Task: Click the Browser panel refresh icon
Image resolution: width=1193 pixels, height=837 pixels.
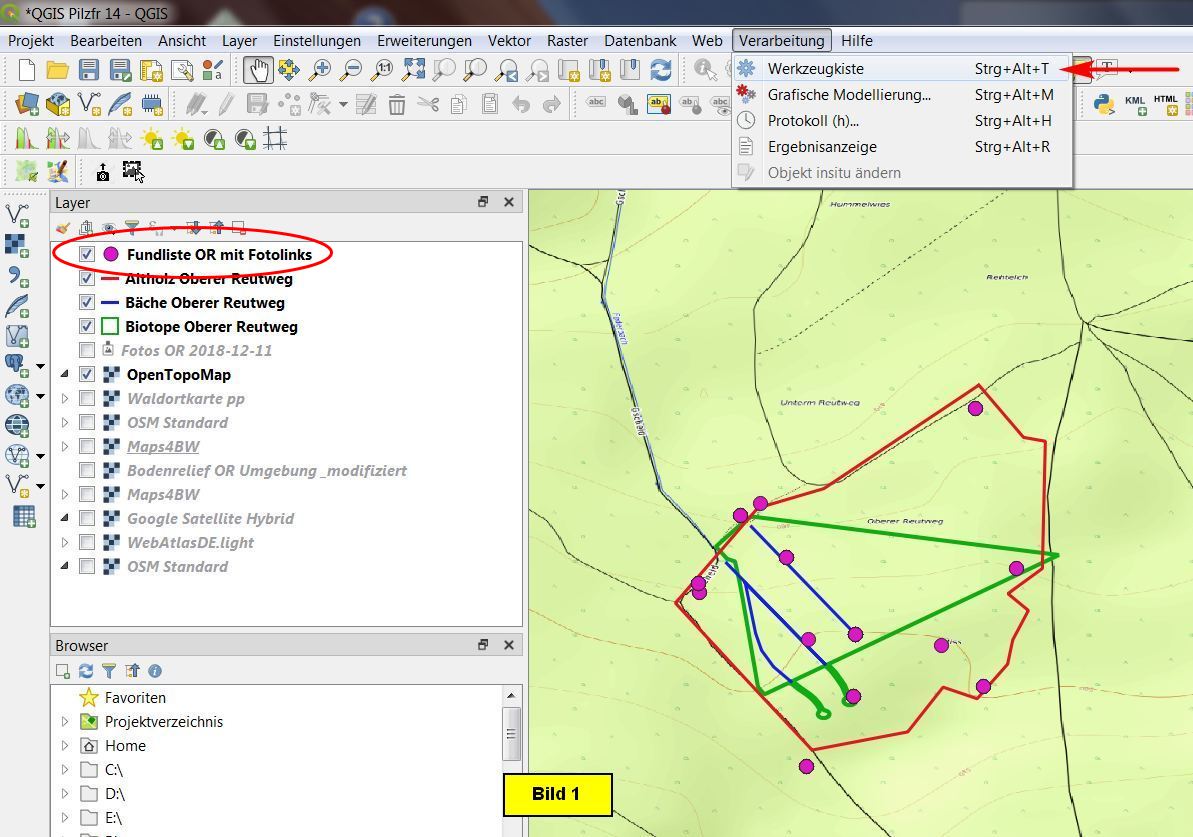Action: tap(86, 671)
